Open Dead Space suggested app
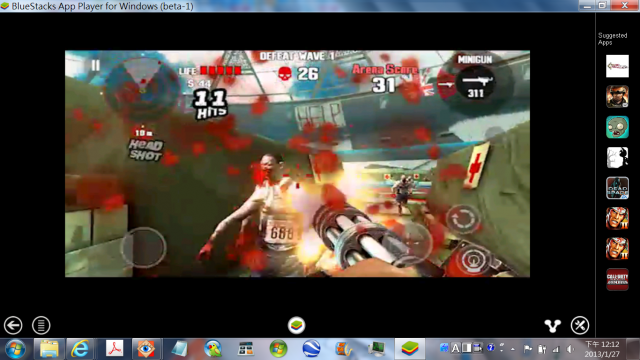This screenshot has width=640, height=360. [617, 188]
